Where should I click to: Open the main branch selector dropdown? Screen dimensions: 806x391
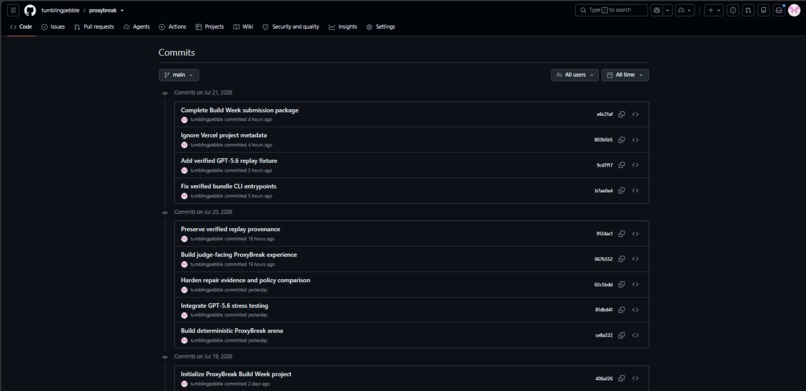point(179,75)
